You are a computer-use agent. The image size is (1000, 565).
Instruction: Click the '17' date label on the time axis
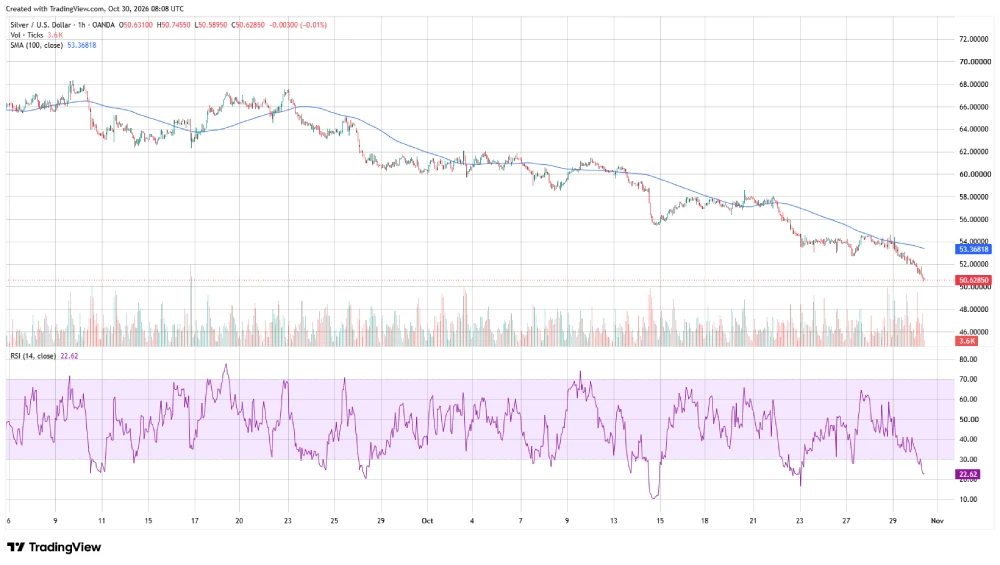195,521
